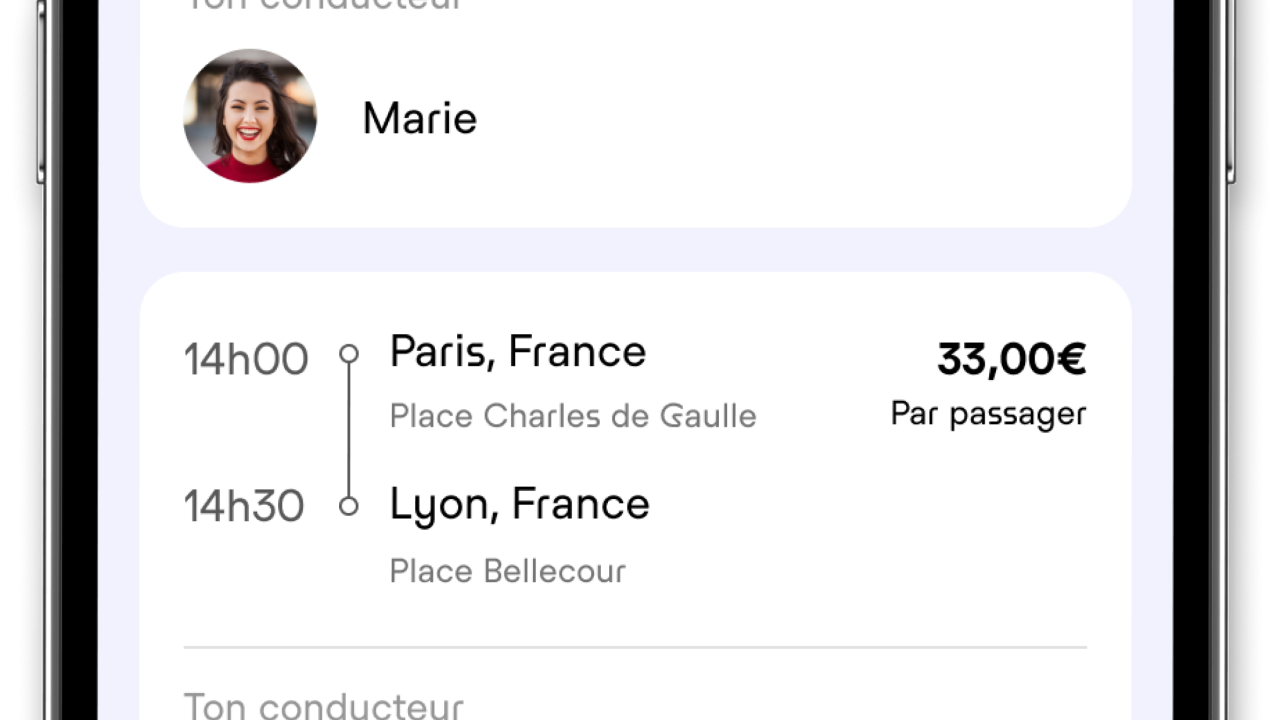This screenshot has height=720, width=1280.
Task: Select the 14h30 arrival time
Action: pos(244,507)
